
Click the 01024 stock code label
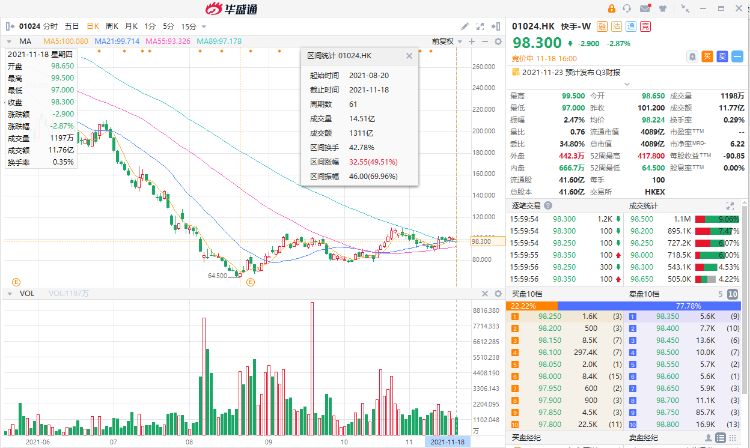(29, 26)
